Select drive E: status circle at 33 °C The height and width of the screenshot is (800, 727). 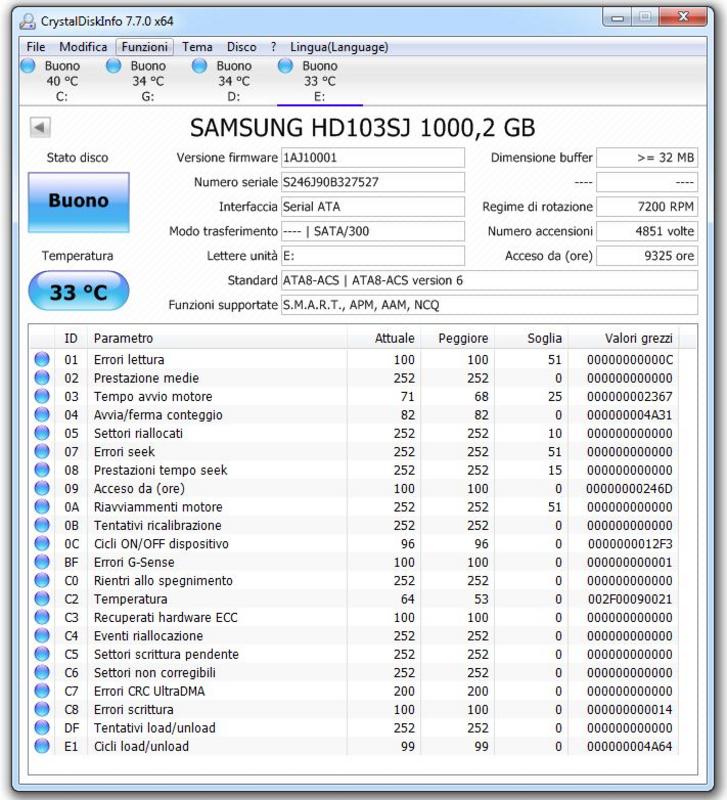(285, 66)
